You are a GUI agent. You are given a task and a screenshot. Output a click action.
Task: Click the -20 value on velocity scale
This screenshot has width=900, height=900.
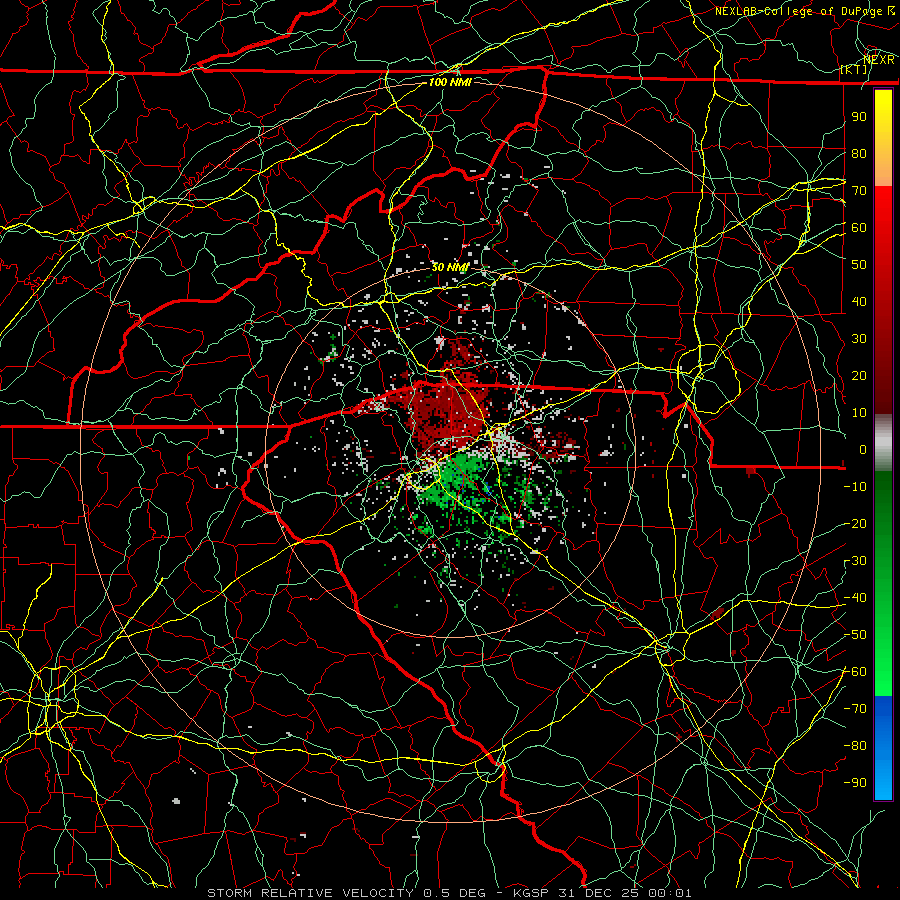point(855,523)
